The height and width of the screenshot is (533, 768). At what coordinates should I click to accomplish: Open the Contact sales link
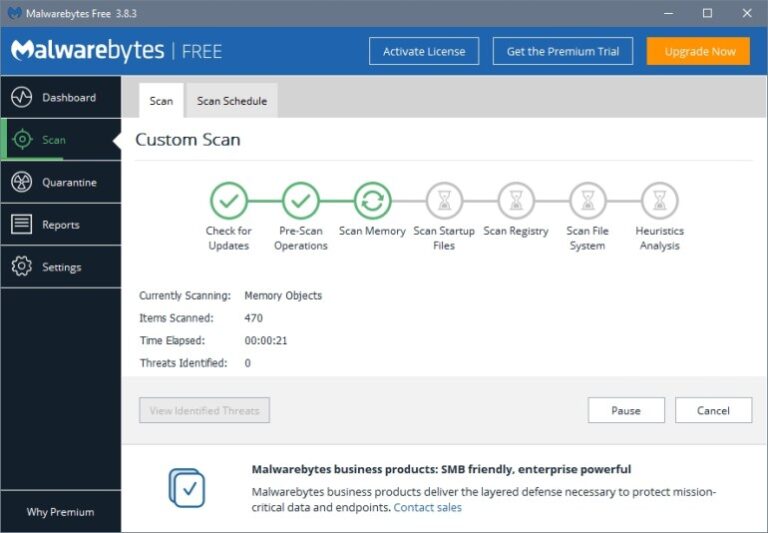pos(427,507)
